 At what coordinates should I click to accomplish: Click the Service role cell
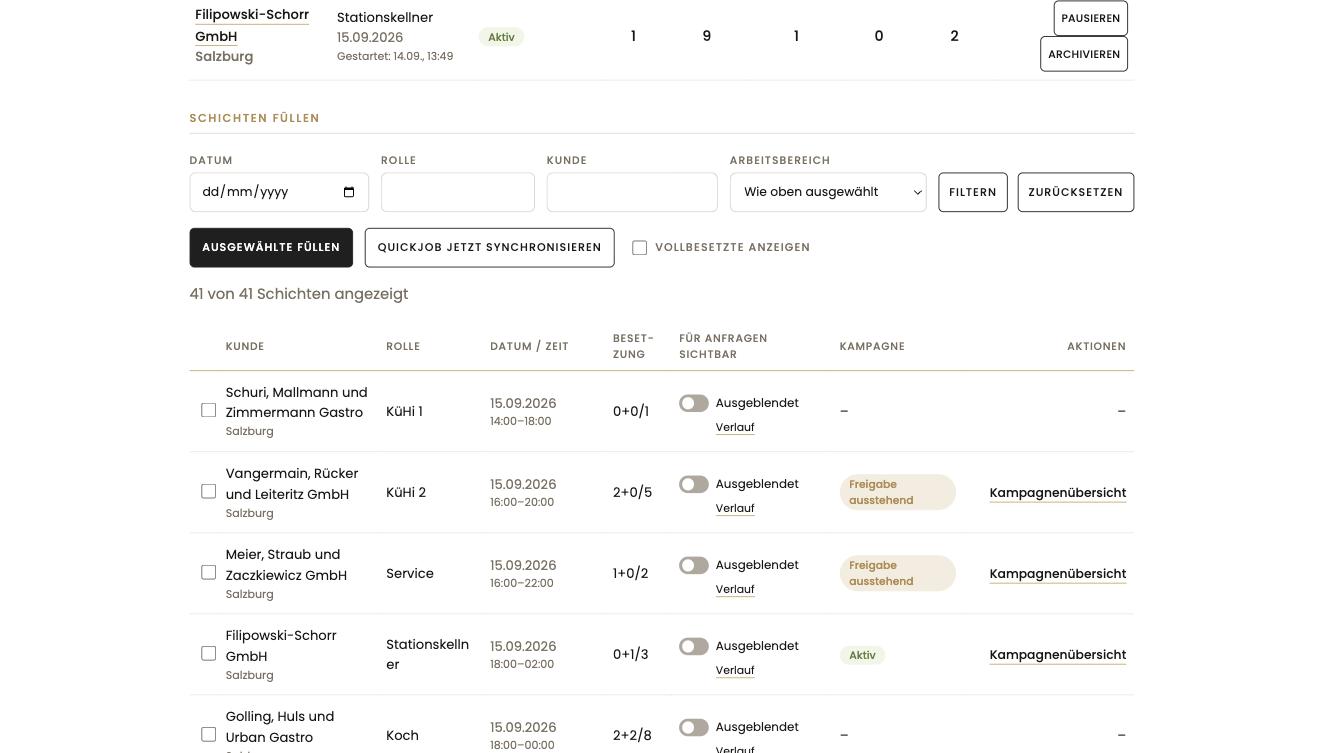(410, 573)
